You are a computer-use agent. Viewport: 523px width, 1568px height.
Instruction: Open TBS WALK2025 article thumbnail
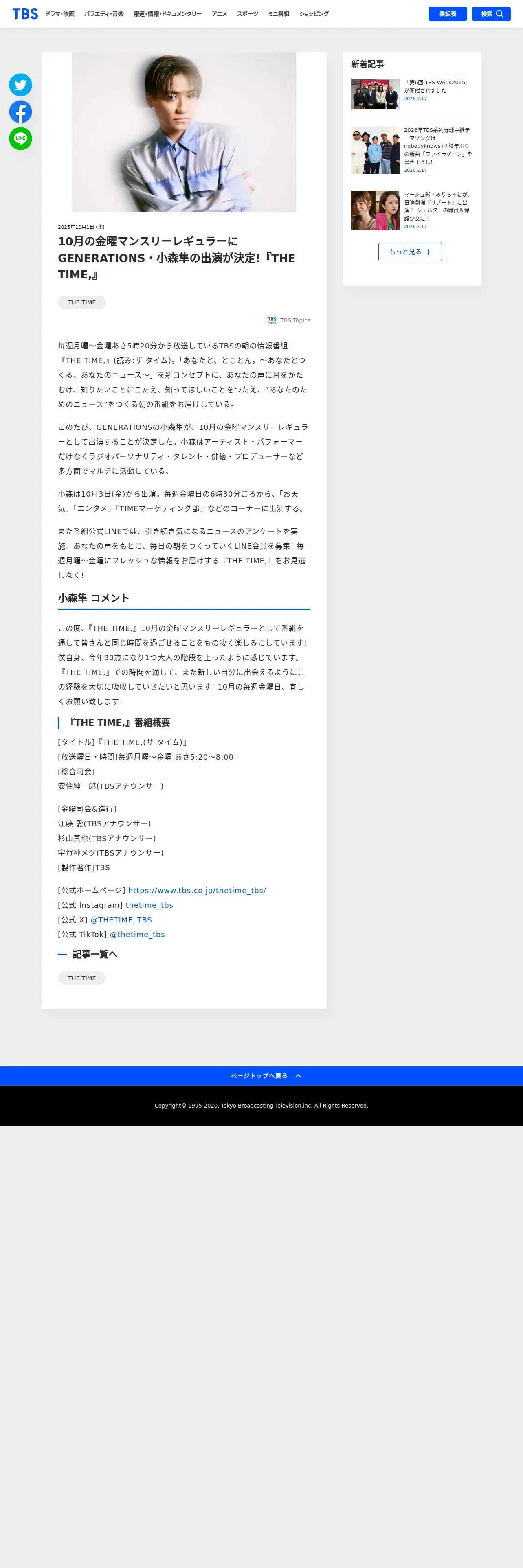click(375, 94)
